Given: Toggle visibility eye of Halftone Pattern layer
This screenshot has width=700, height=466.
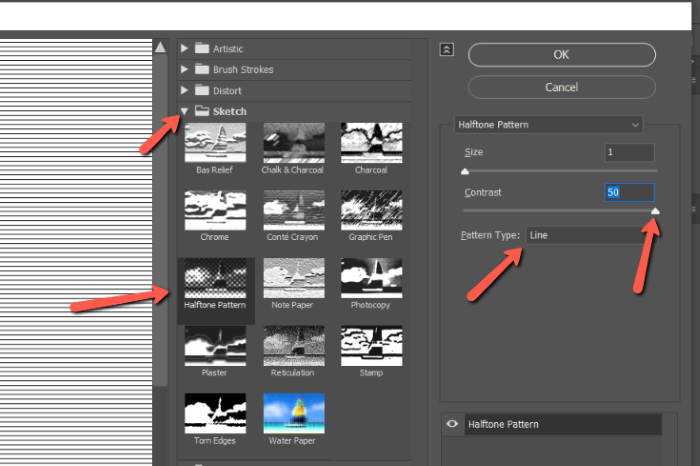Looking at the screenshot, I should click(452, 425).
